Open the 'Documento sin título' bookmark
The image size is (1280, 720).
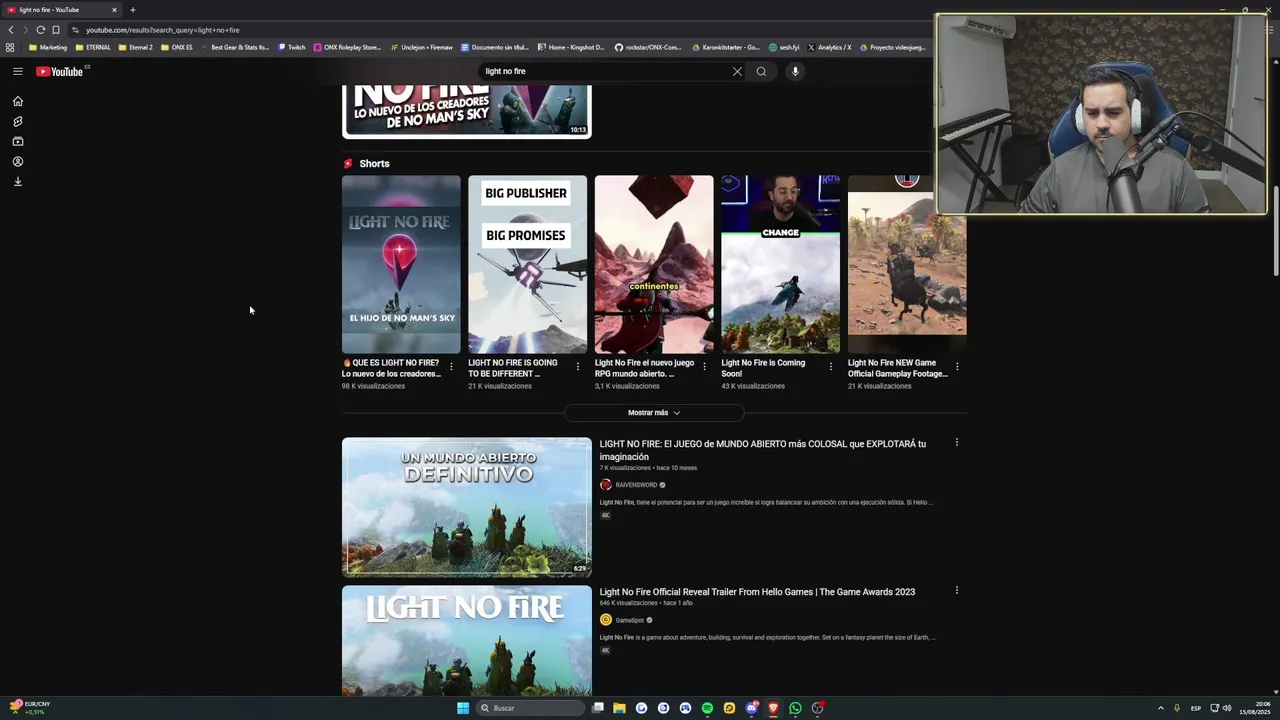494,47
